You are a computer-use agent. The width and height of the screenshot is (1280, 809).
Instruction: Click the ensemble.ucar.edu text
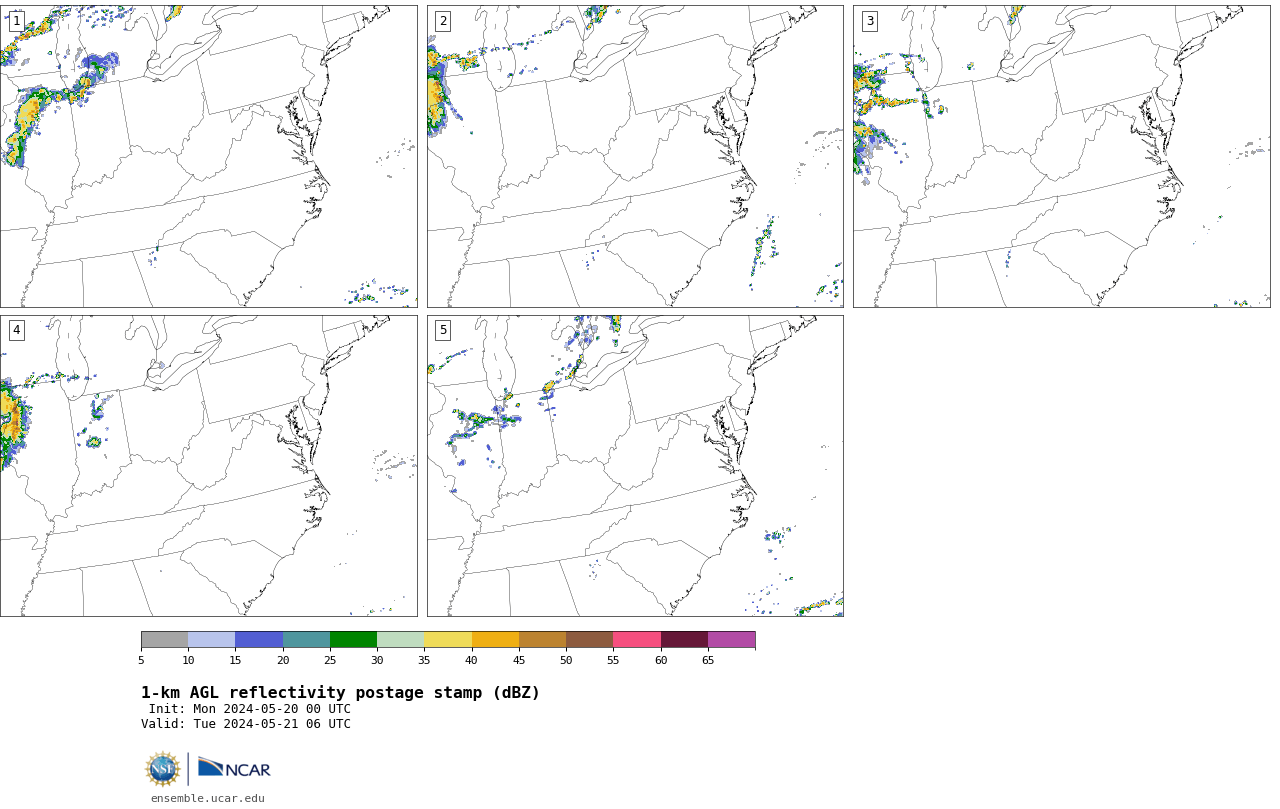[x=208, y=798]
